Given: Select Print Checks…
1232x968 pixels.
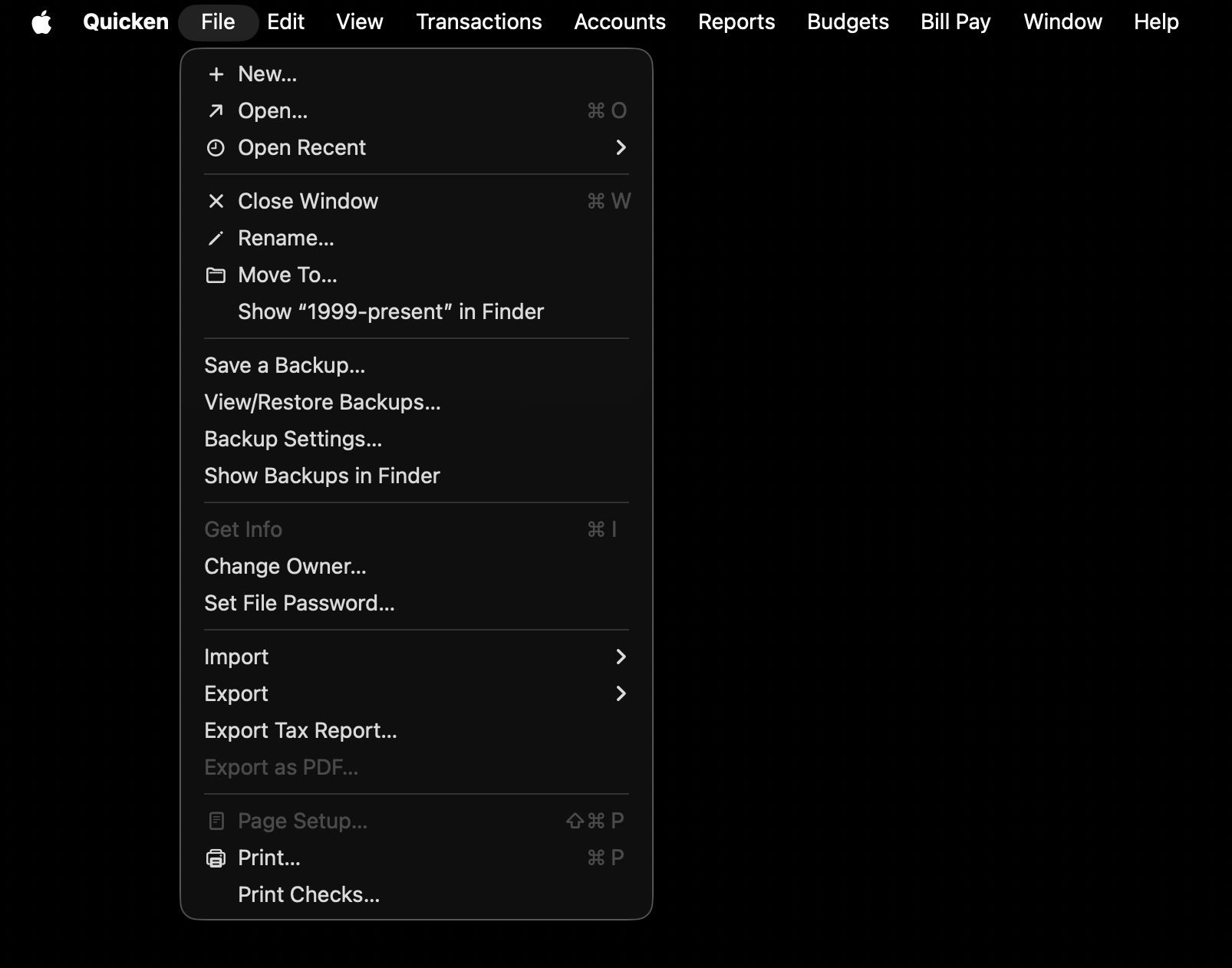Looking at the screenshot, I should pyautogui.click(x=417, y=895).
